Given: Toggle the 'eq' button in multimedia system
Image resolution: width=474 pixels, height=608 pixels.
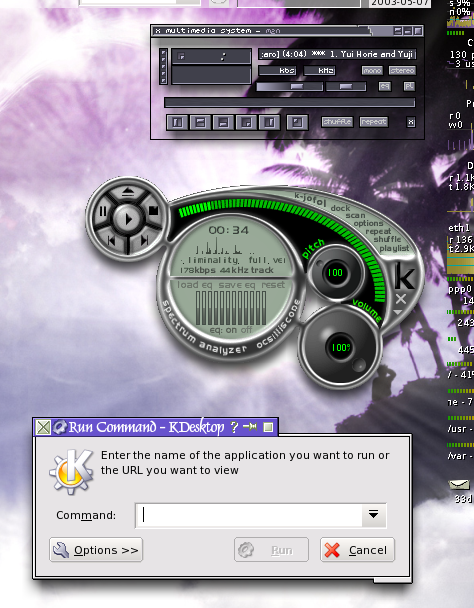Looking at the screenshot, I should pyautogui.click(x=384, y=86).
